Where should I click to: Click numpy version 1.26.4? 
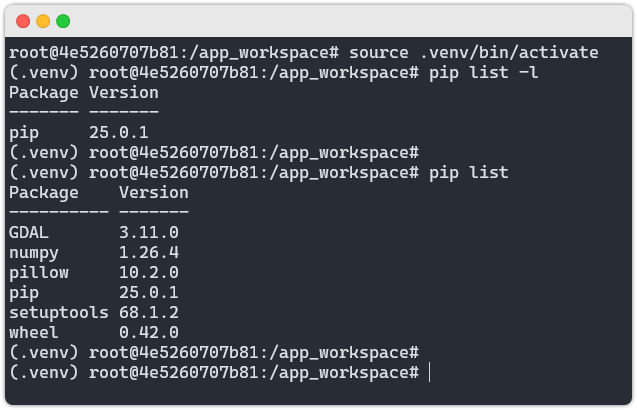(149, 253)
